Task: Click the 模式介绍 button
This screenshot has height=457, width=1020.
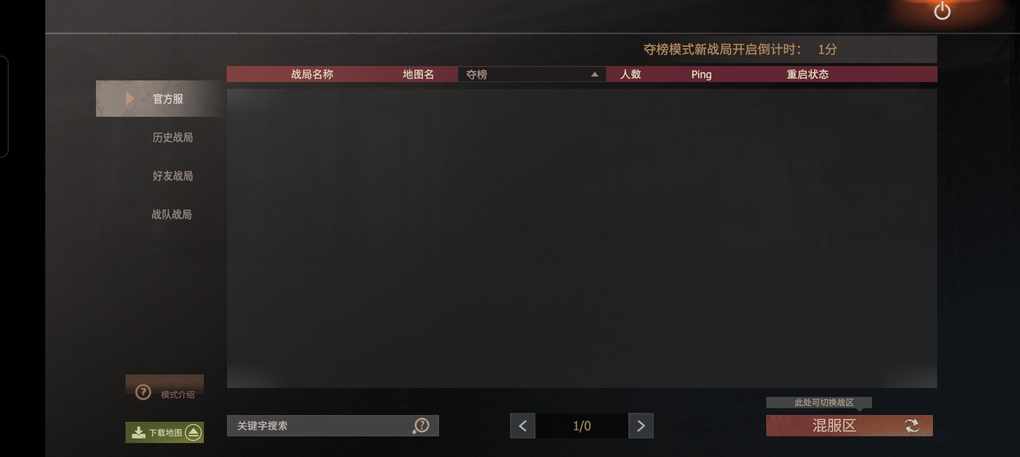Action: coord(165,390)
